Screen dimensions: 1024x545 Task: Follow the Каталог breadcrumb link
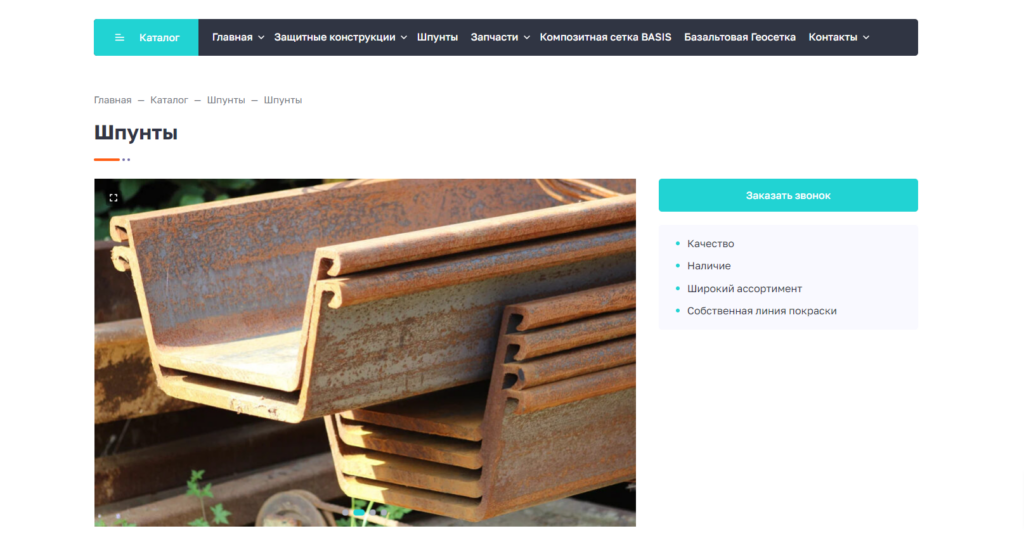click(169, 100)
